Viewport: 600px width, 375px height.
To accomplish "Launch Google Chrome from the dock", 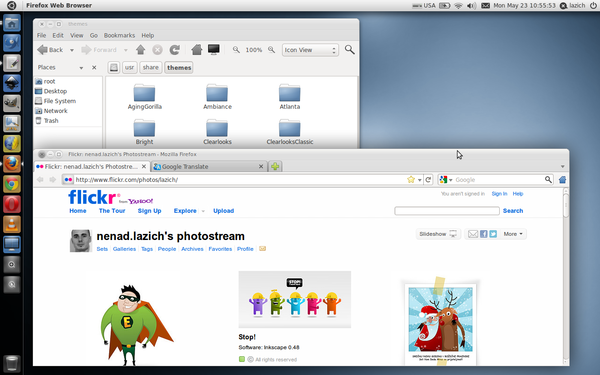I will coord(11,184).
